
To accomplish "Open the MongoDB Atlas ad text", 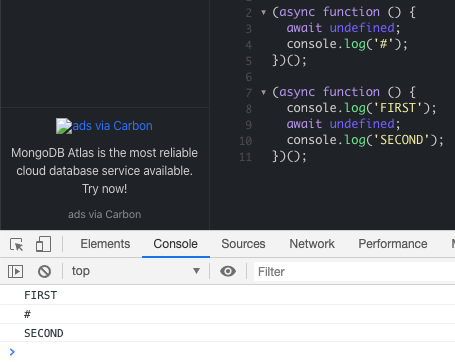I will point(104,171).
